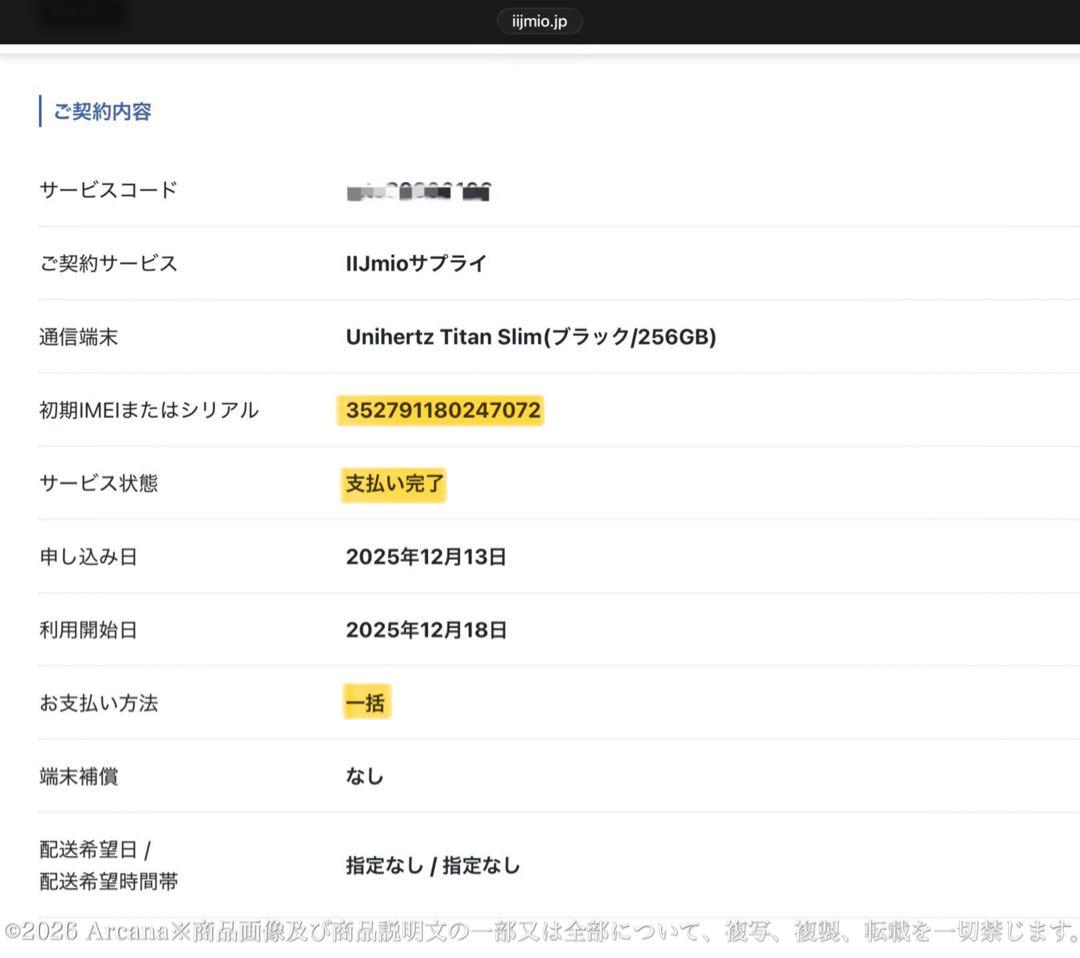This screenshot has height=958, width=1080.
Task: Select the application date 2025年12月13日
Action: [x=427, y=556]
